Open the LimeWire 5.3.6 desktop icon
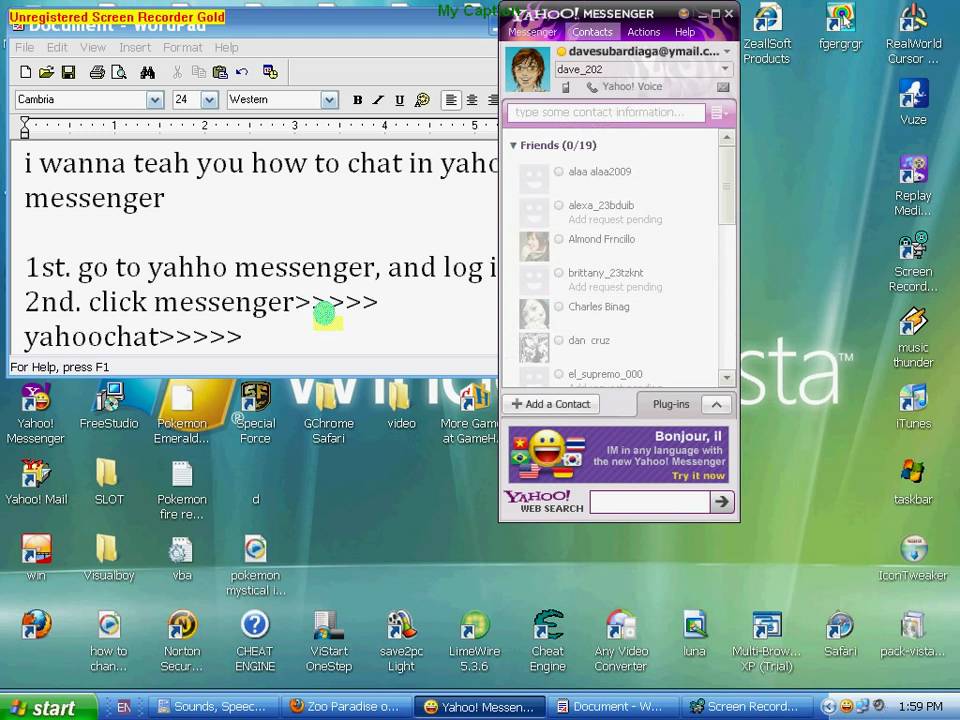The height and width of the screenshot is (720, 960). coord(474,641)
